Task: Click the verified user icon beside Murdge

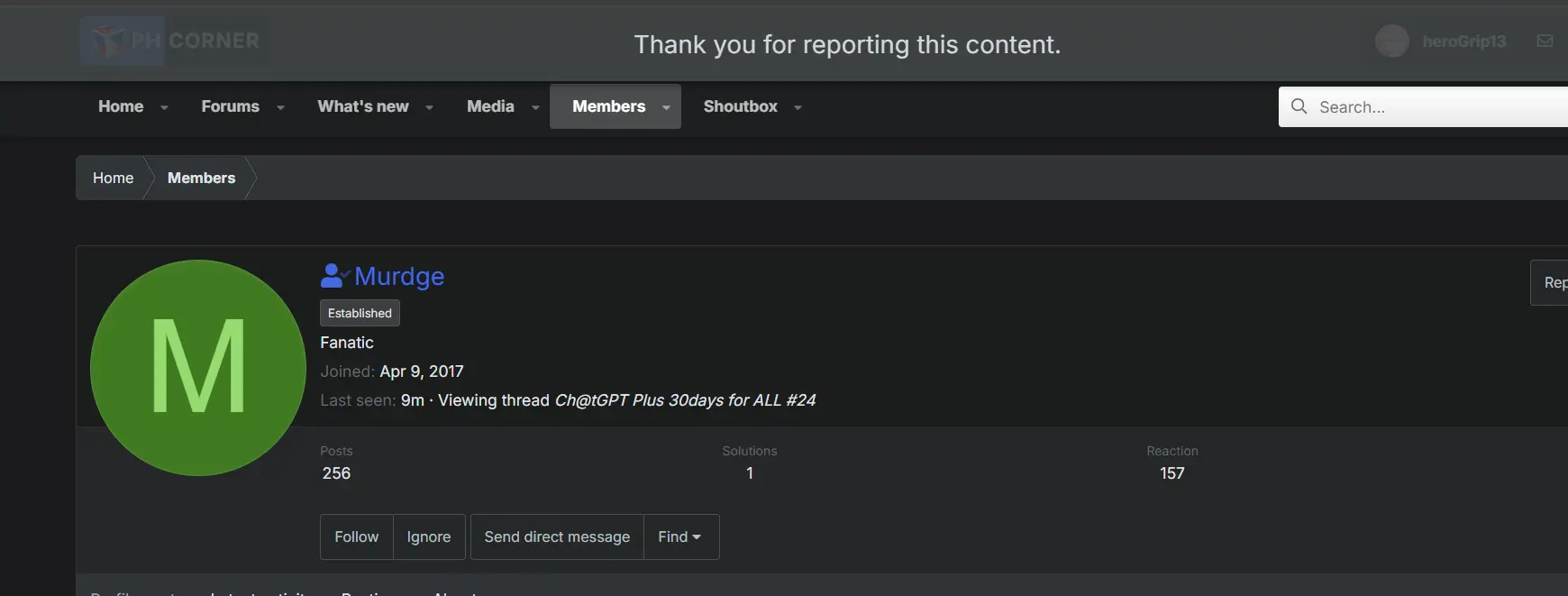Action: 334,275
